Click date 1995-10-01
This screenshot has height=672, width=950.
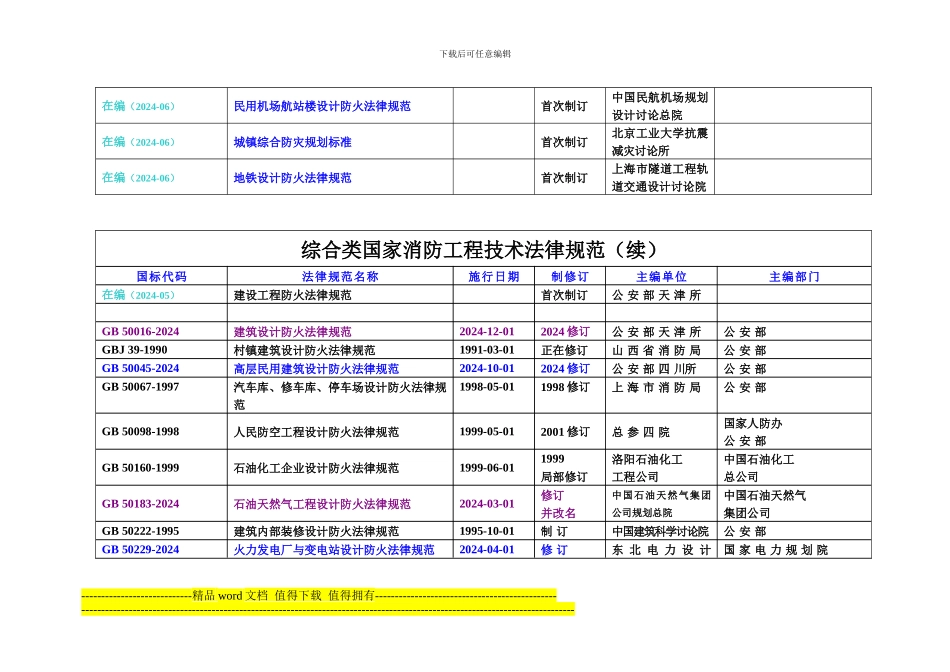[x=487, y=531]
